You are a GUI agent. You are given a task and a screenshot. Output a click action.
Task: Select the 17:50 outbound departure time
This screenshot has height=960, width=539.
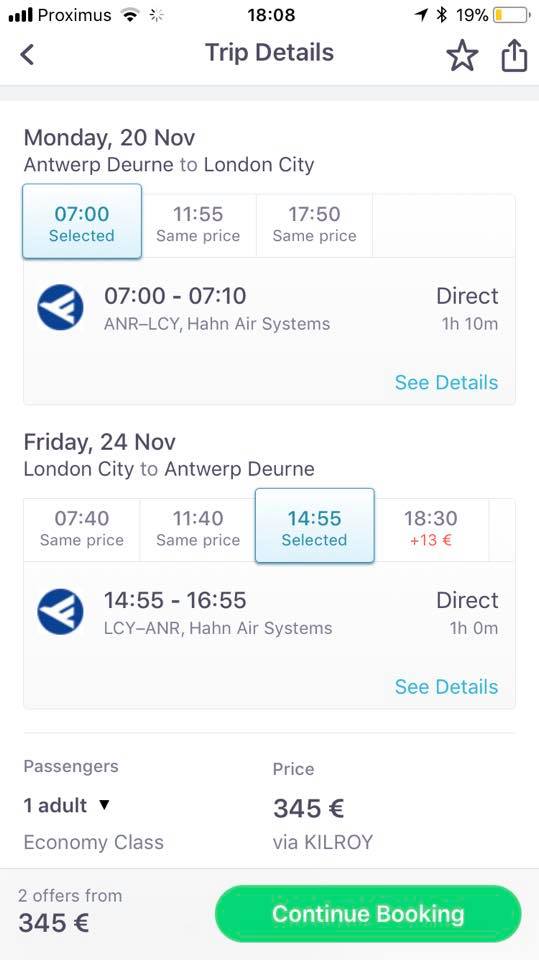[314, 224]
